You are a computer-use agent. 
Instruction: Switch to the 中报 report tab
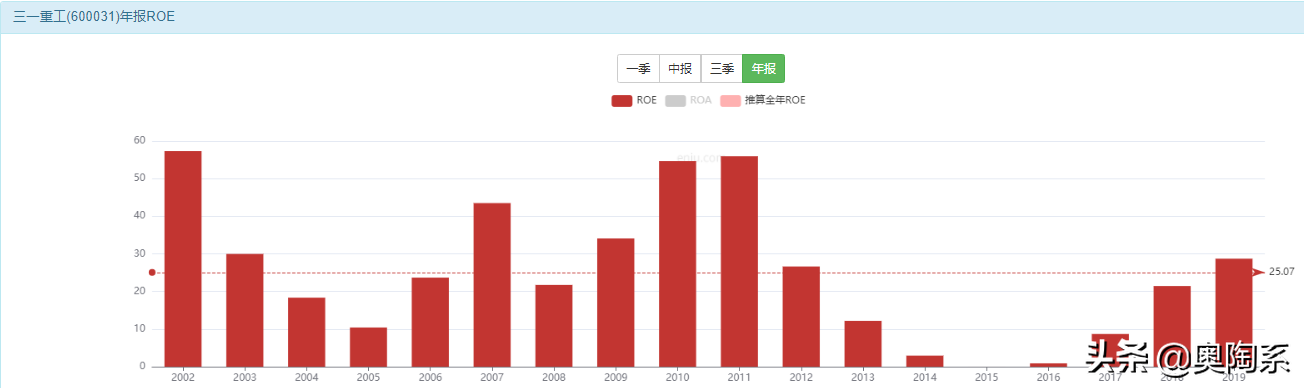click(x=680, y=69)
